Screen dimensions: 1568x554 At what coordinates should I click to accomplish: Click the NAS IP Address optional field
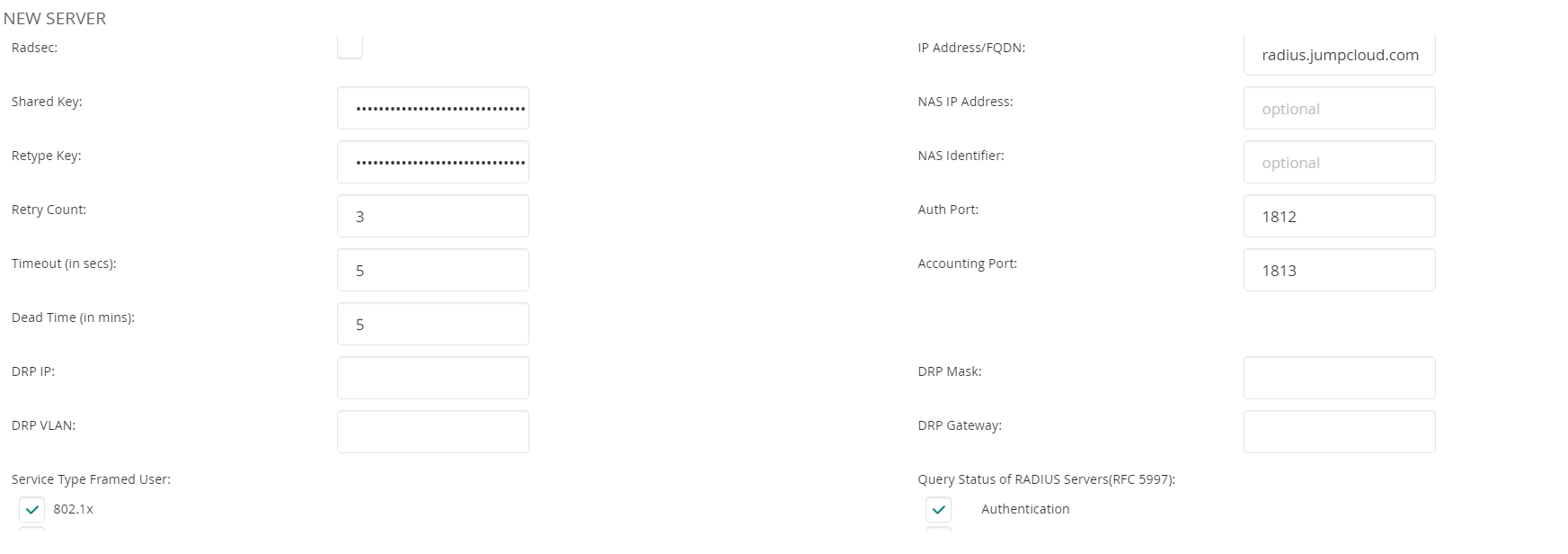[1340, 108]
